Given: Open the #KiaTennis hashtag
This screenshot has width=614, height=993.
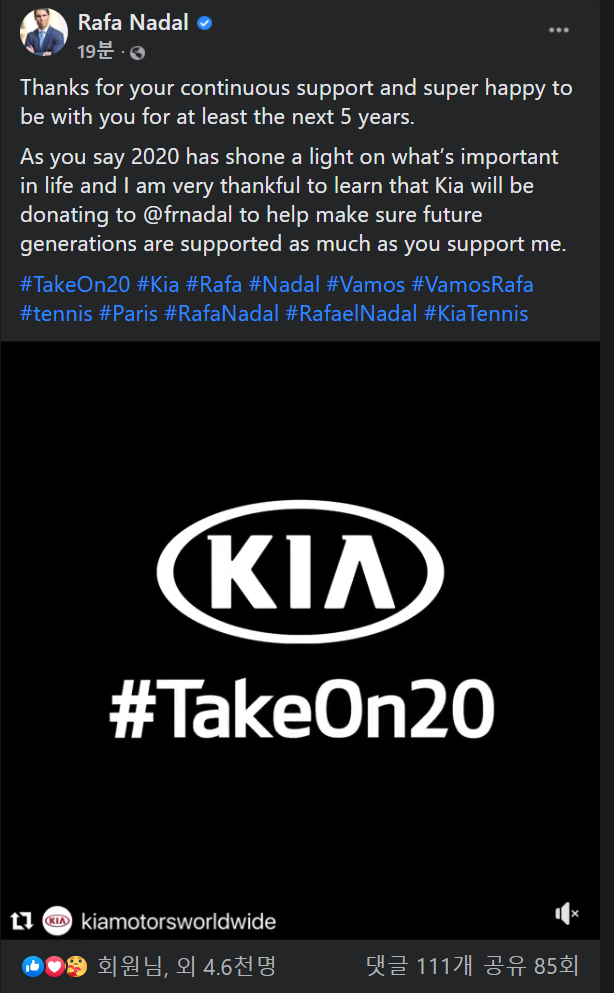Looking at the screenshot, I should pos(476,314).
